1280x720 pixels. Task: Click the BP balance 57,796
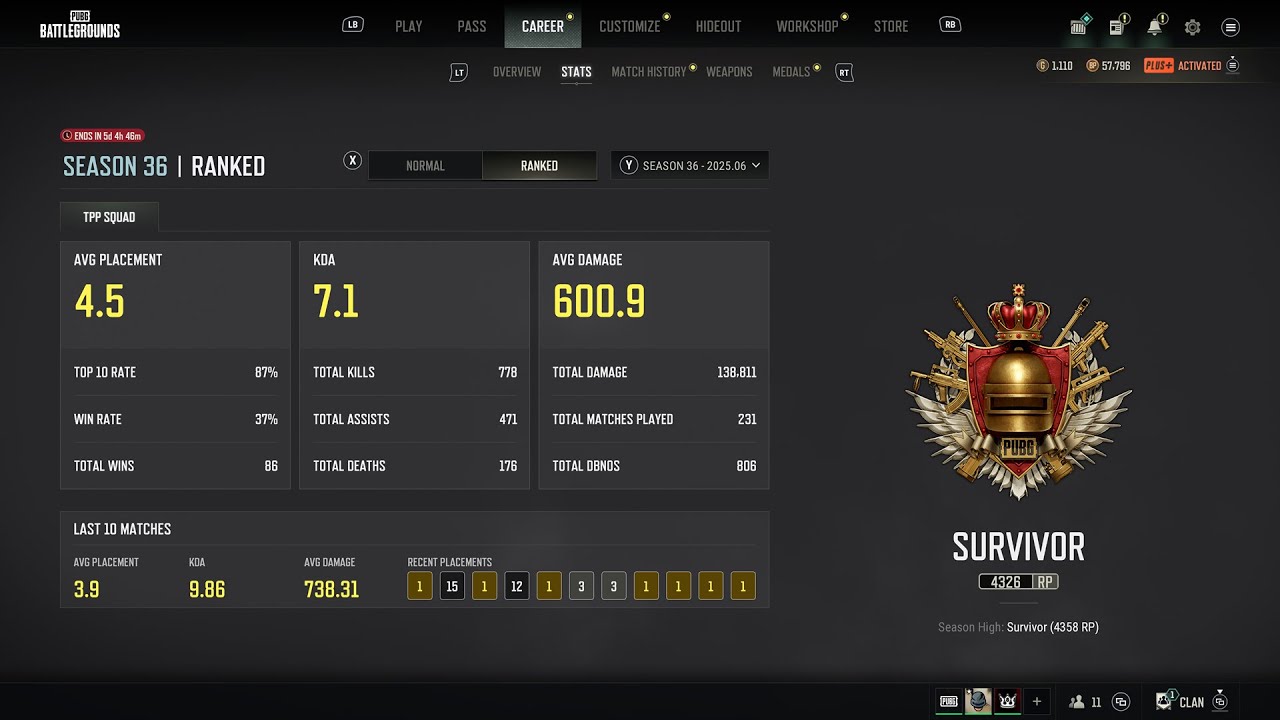coord(1108,66)
